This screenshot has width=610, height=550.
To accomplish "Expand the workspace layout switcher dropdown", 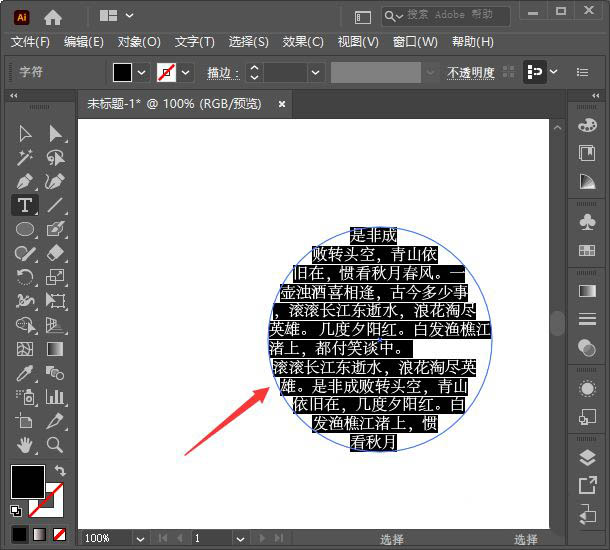I will [130, 16].
